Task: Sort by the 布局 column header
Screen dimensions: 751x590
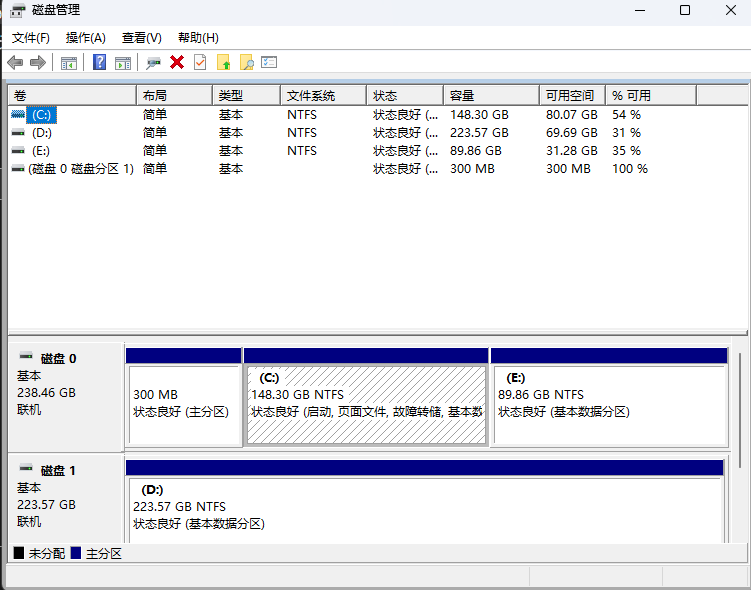Action: 175,95
